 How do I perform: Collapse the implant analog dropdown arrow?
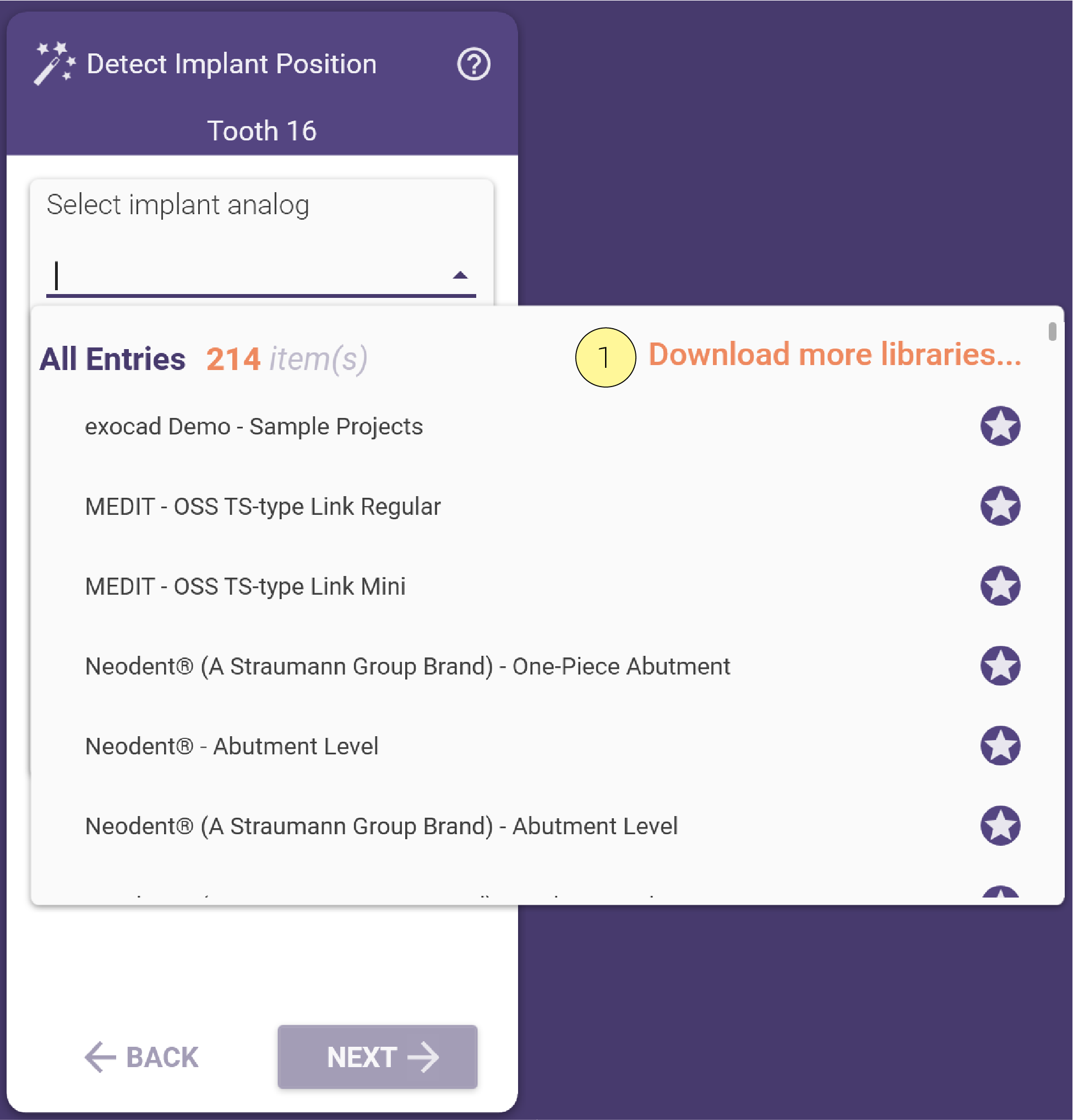(x=460, y=275)
